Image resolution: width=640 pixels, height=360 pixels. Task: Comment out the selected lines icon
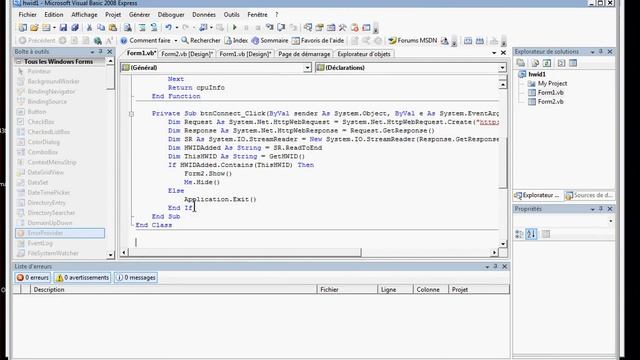pos(142,27)
